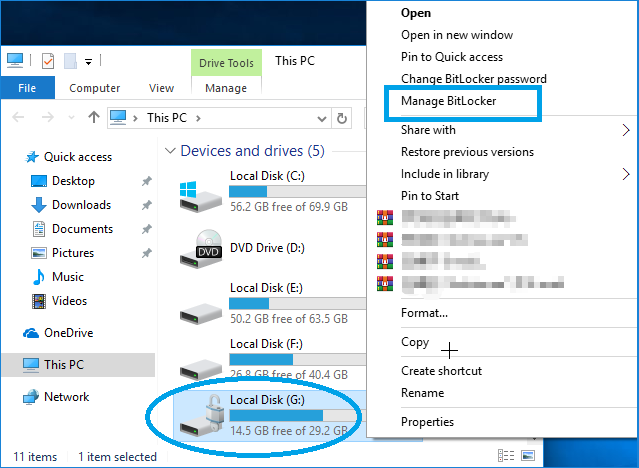Open Desktop in the navigation pane

(x=73, y=181)
